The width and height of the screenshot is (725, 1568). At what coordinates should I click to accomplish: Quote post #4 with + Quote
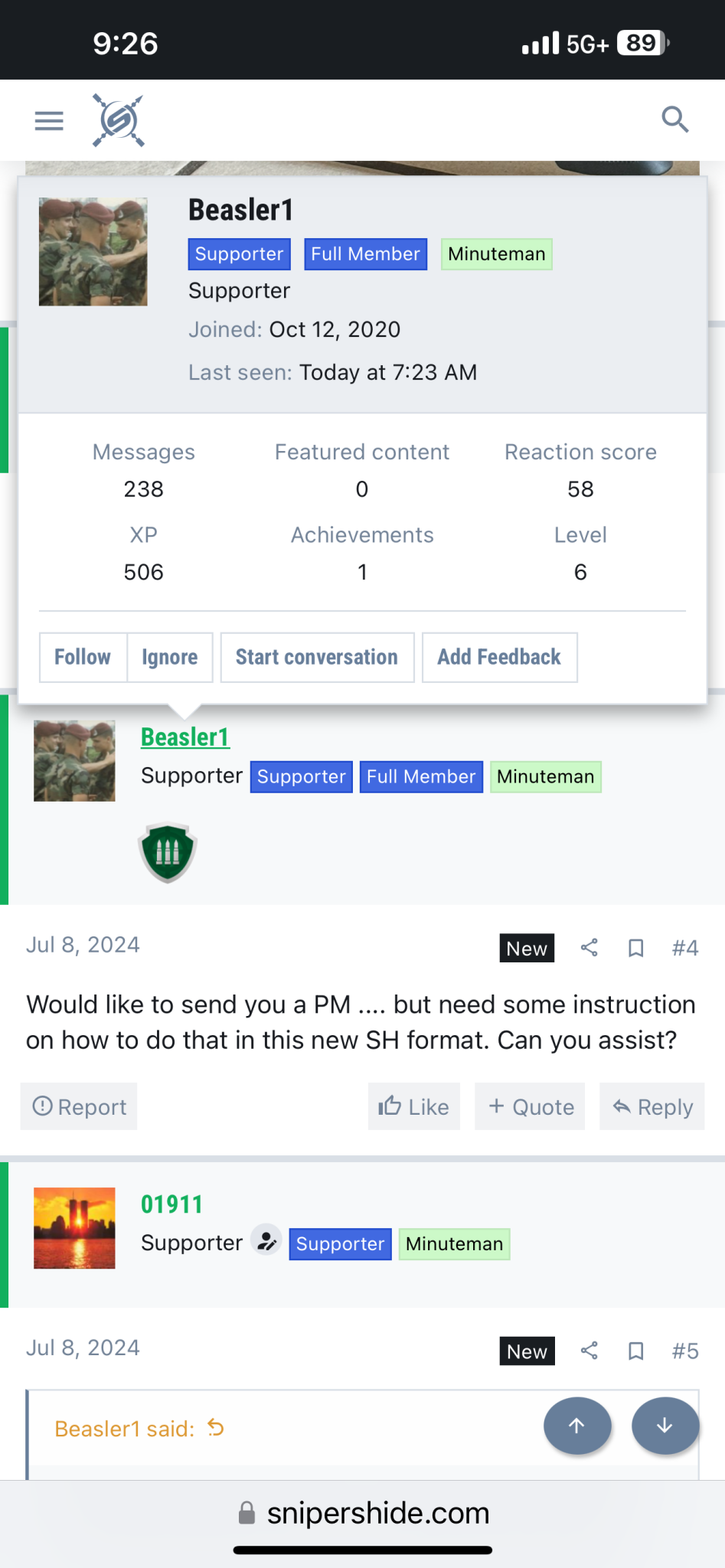530,1106
